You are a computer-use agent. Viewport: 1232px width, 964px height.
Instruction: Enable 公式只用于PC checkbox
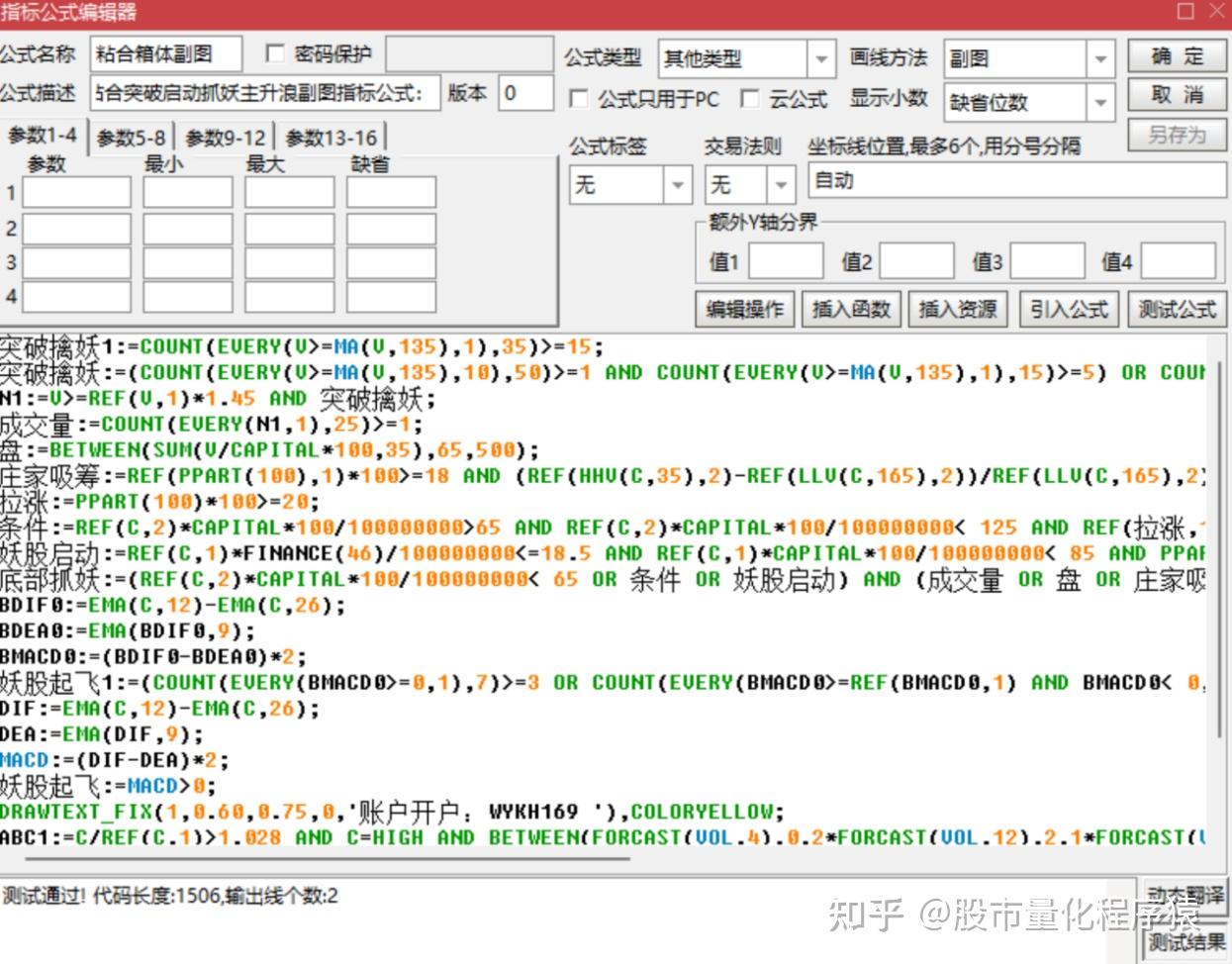click(x=580, y=99)
